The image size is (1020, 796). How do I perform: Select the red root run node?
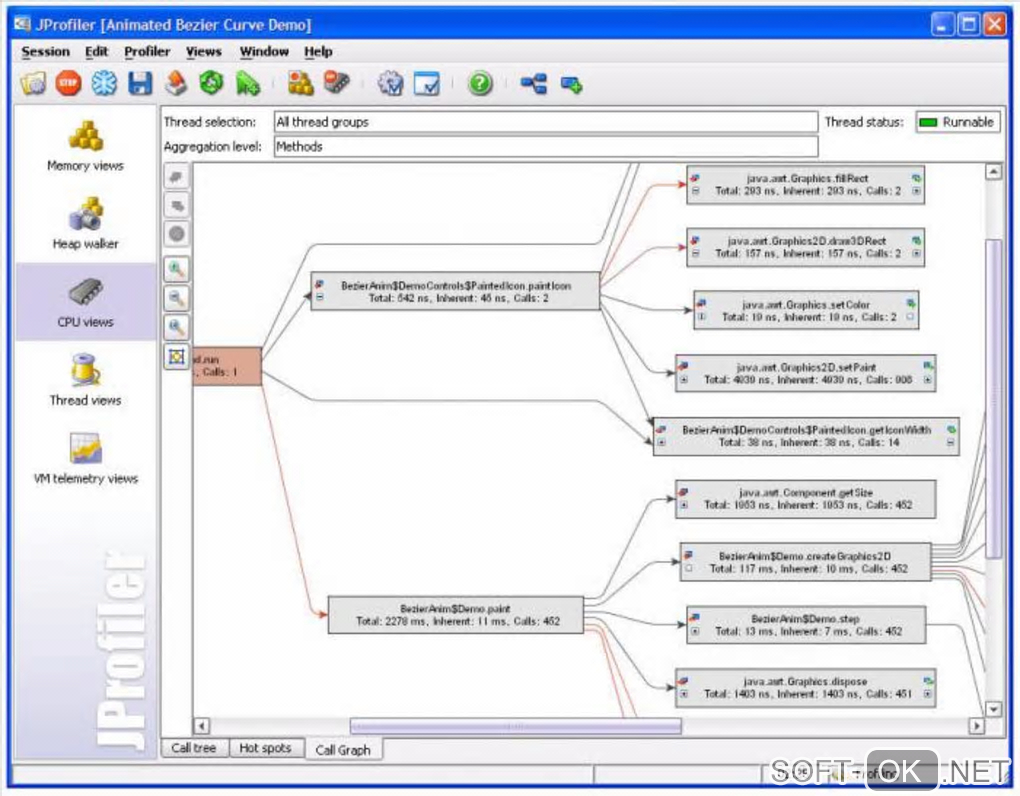pos(228,365)
